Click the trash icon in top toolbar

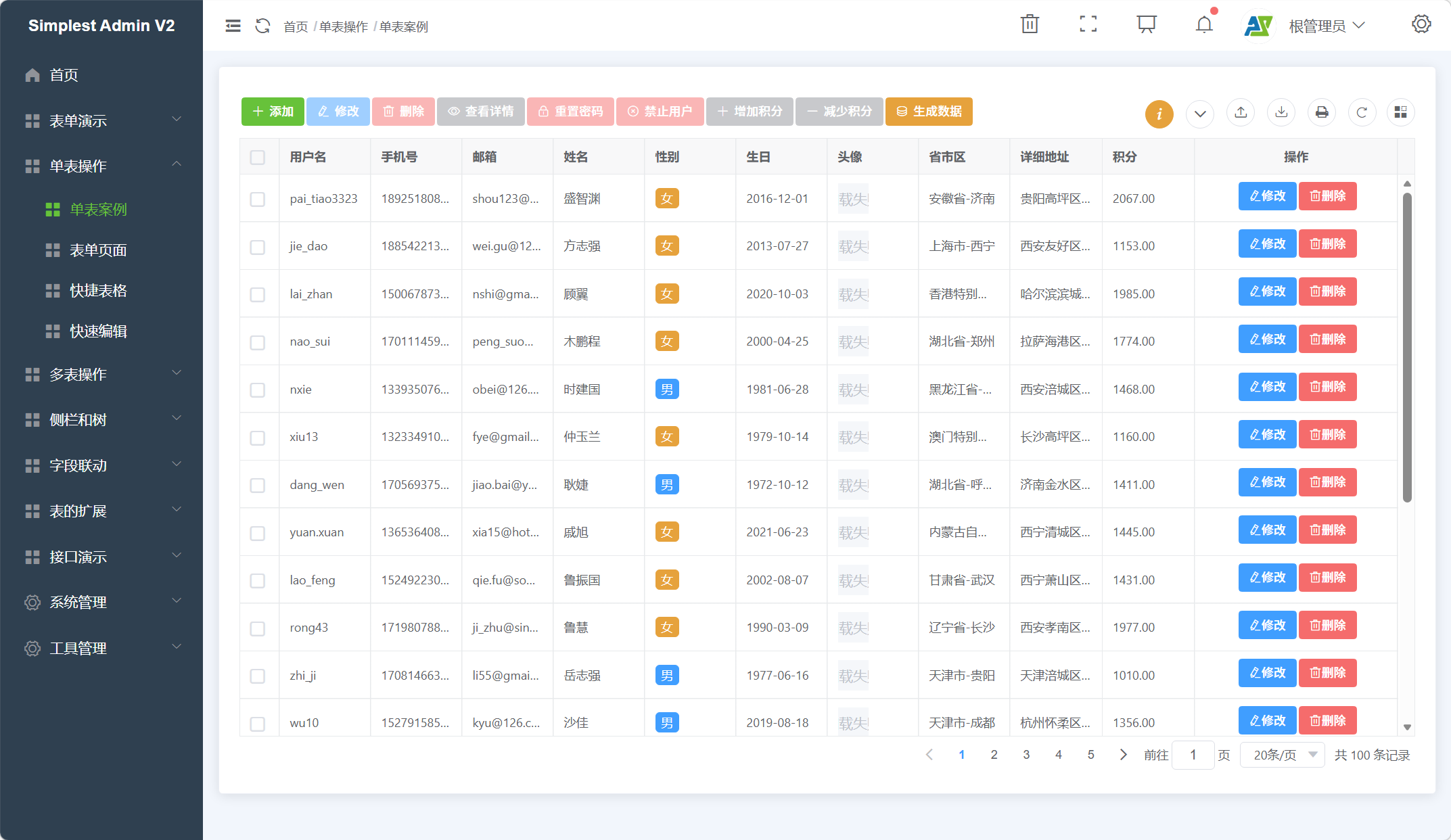point(1030,24)
